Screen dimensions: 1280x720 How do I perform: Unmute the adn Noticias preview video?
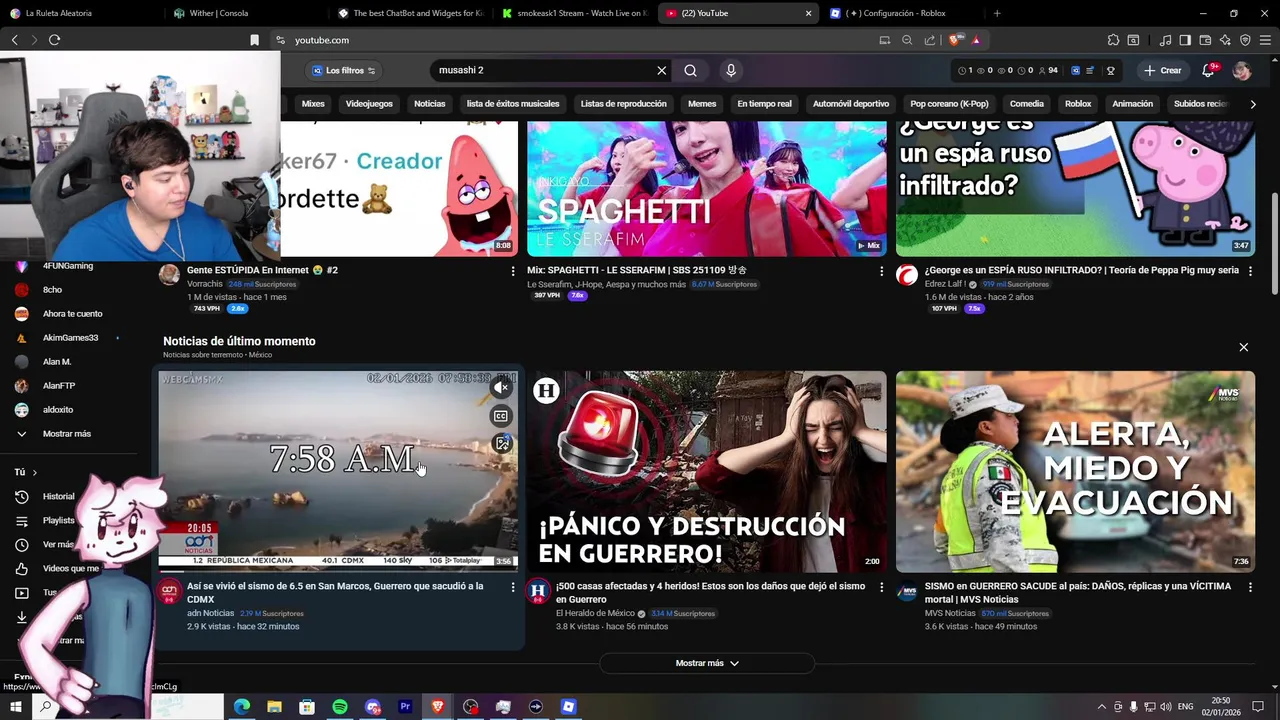pos(503,388)
